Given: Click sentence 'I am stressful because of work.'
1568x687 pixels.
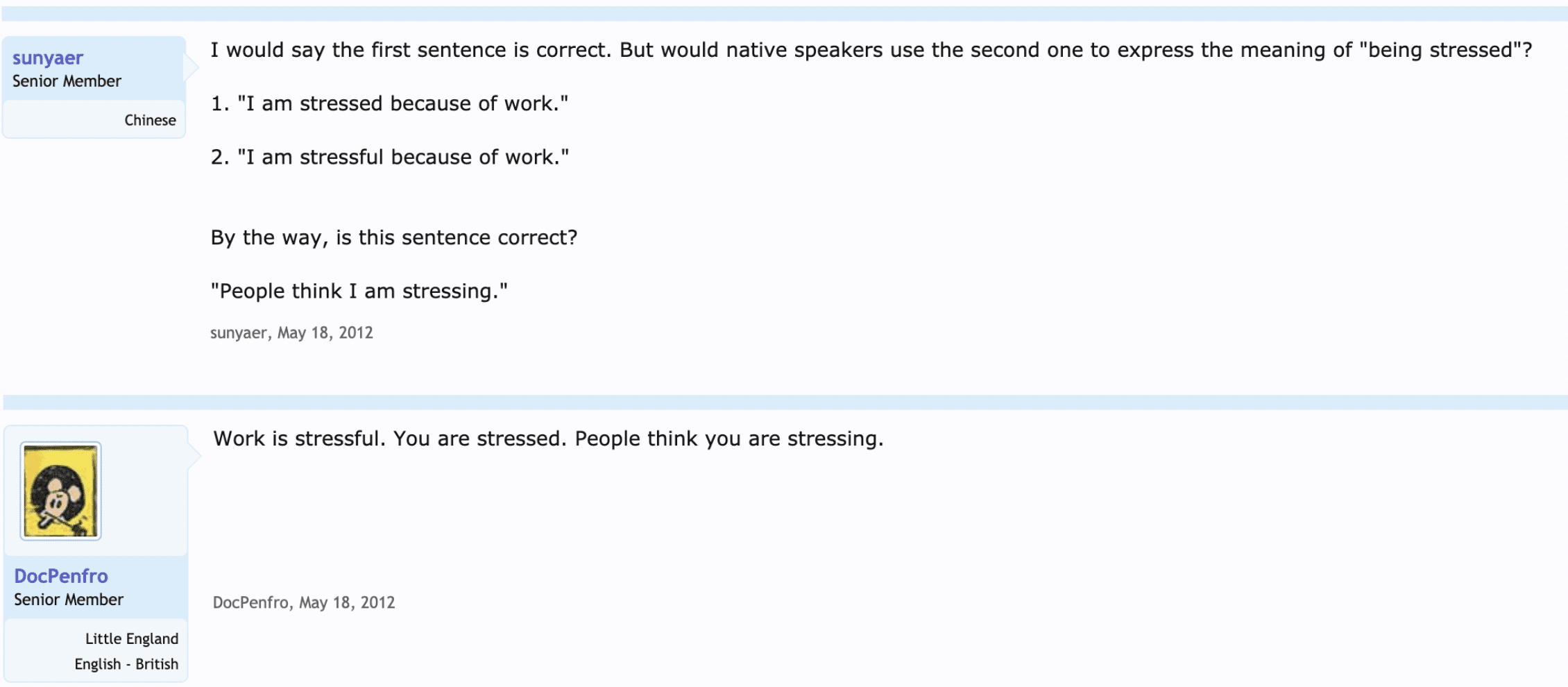Looking at the screenshot, I should pyautogui.click(x=402, y=157).
